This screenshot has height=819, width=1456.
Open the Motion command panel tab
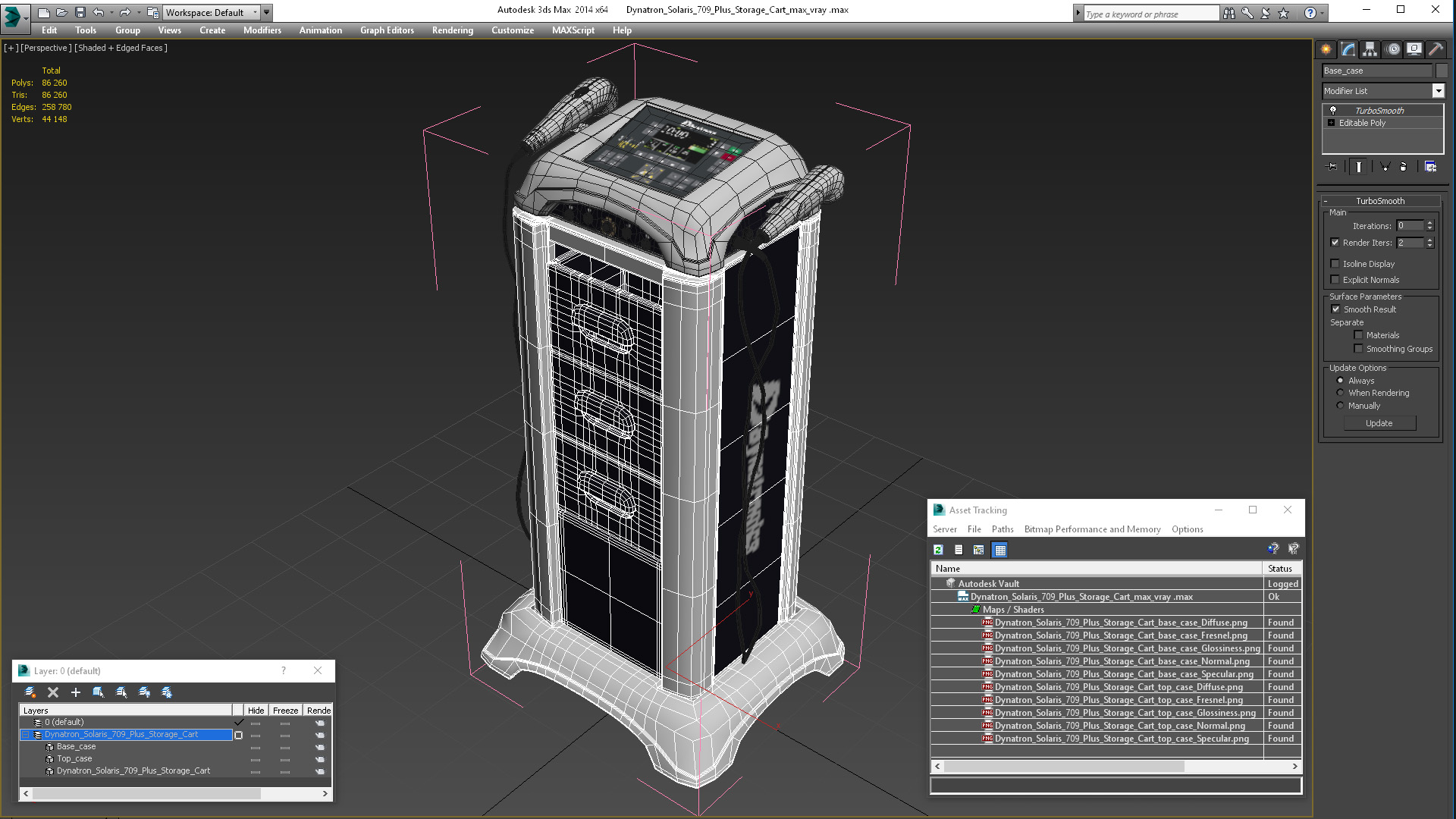click(x=1392, y=49)
